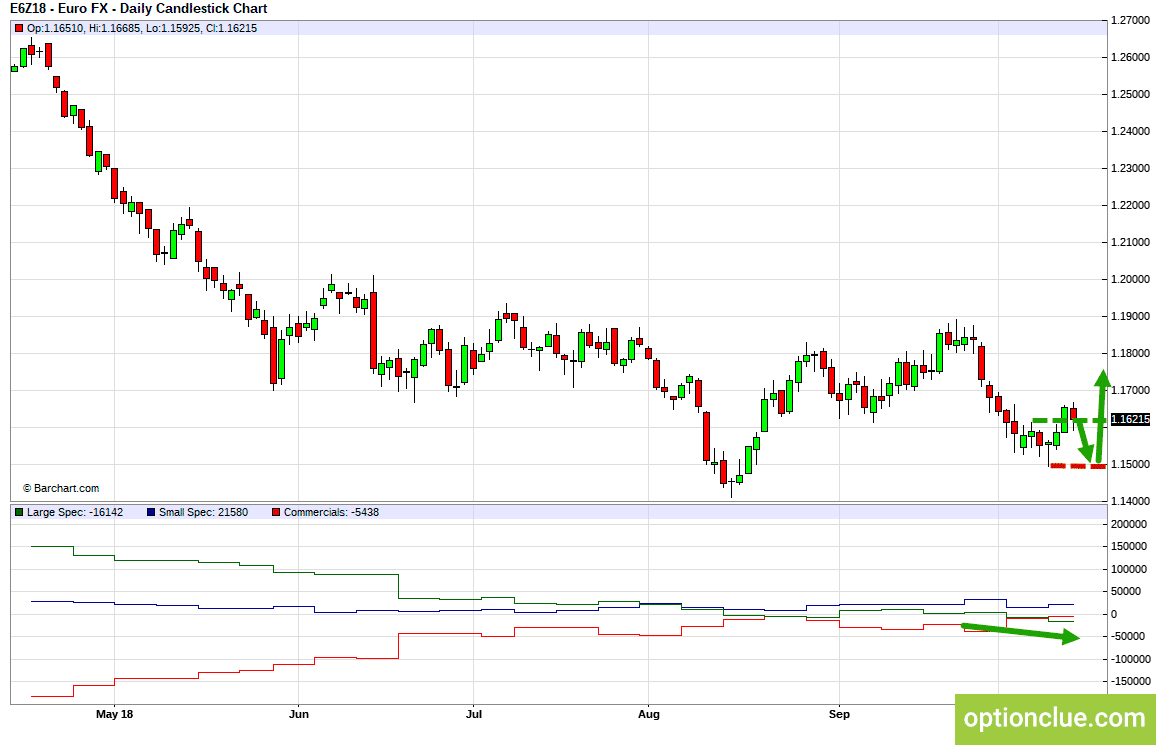Click the upward green arrow head near 1.17000
Viewport: 1156px width, 745px height.
(x=1102, y=377)
